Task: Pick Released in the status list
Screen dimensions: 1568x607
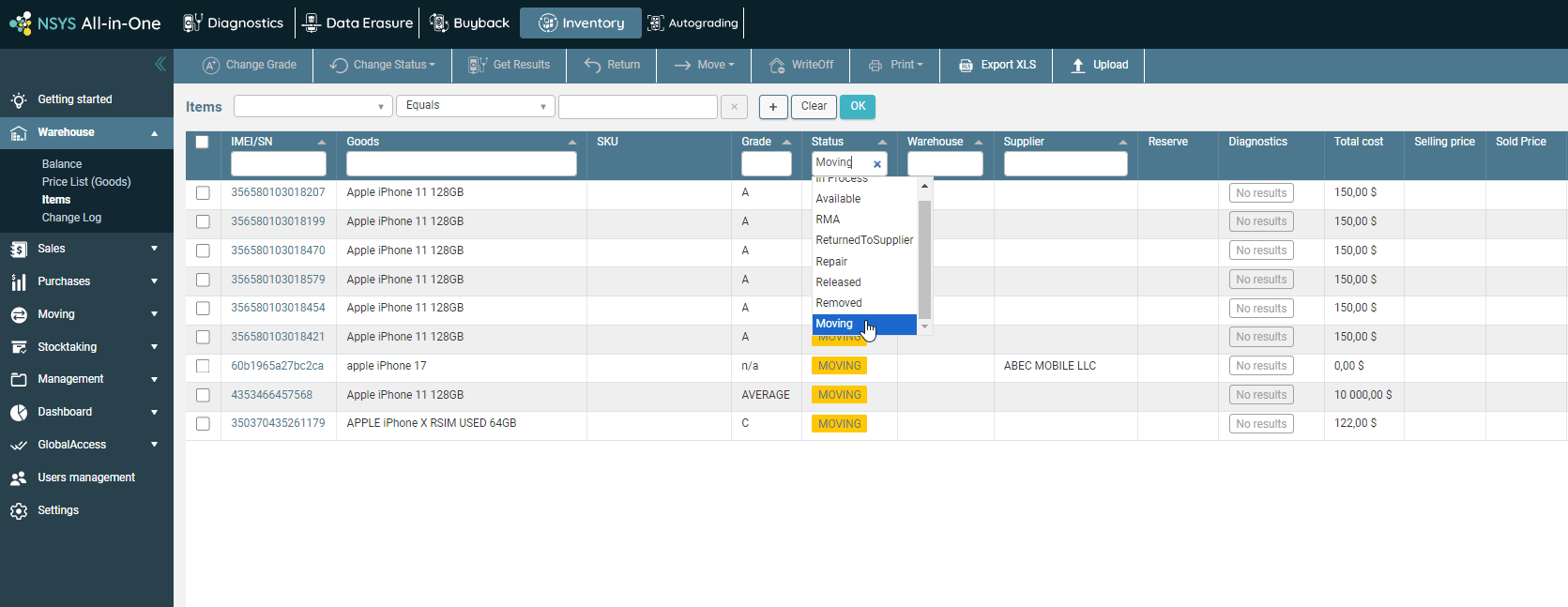Action: pyautogui.click(x=864, y=282)
